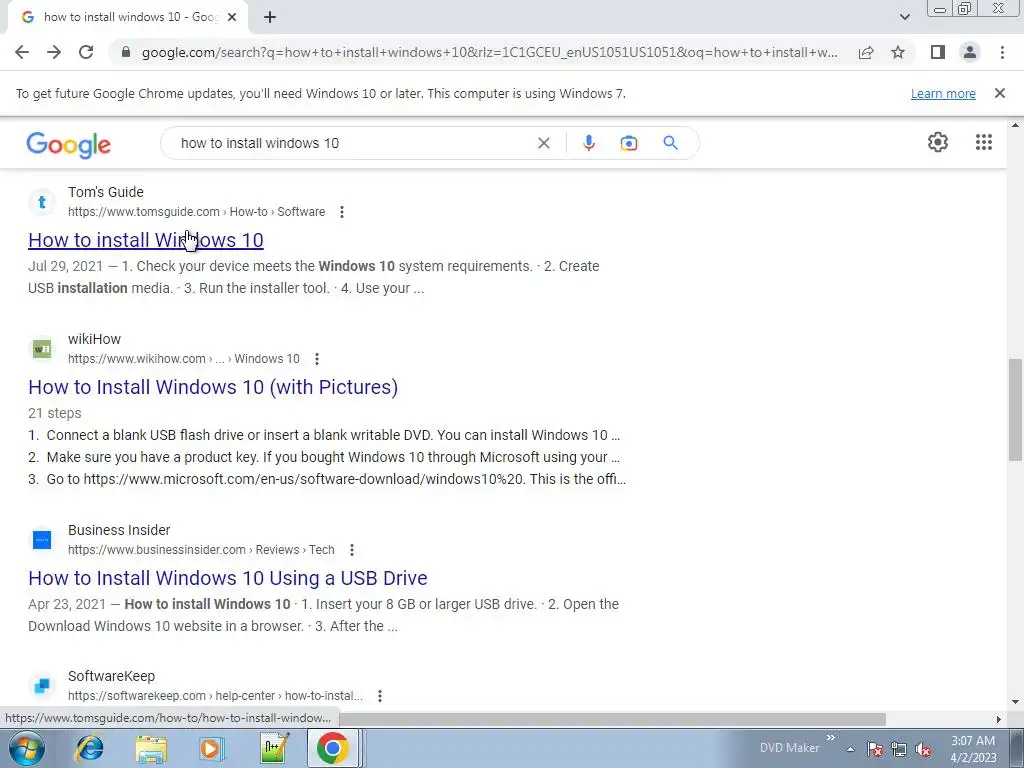Show hidden tray icons arrow
The width and height of the screenshot is (1024, 768).
850,749
